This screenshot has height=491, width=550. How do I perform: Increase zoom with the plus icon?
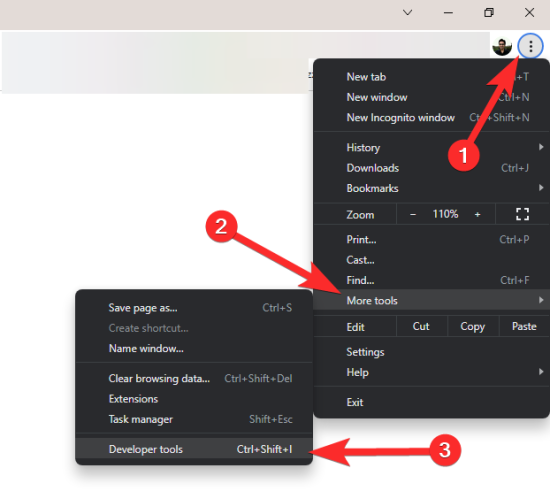(x=477, y=214)
